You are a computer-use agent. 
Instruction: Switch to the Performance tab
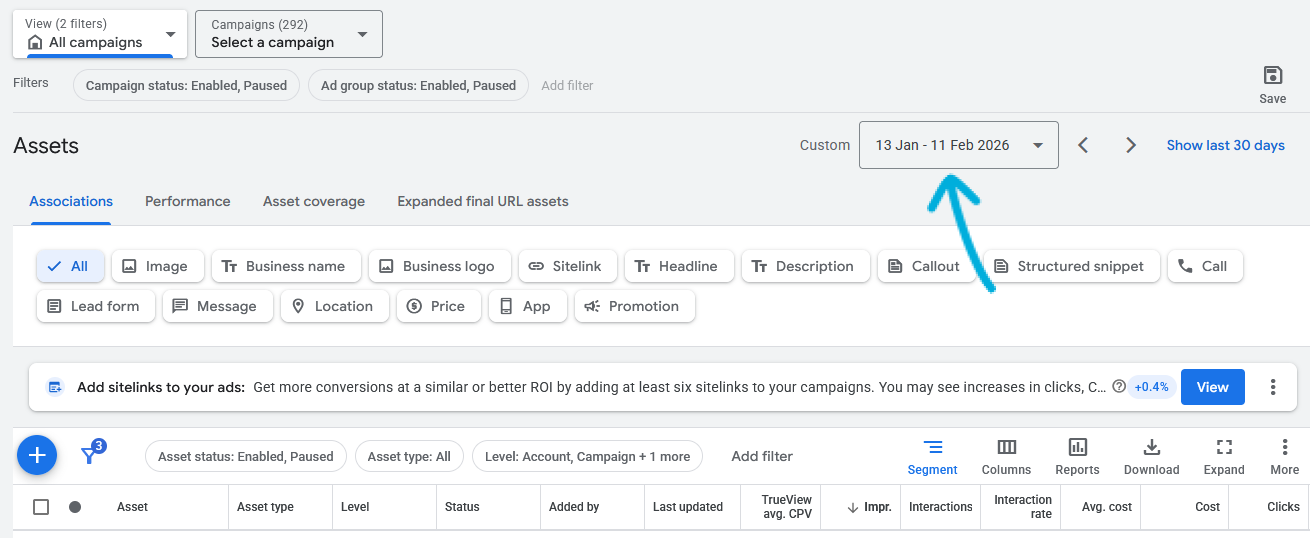click(187, 201)
